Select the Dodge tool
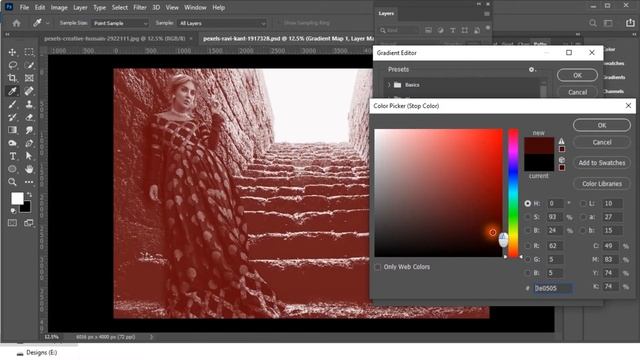The width and height of the screenshot is (640, 360). pyautogui.click(x=12, y=143)
